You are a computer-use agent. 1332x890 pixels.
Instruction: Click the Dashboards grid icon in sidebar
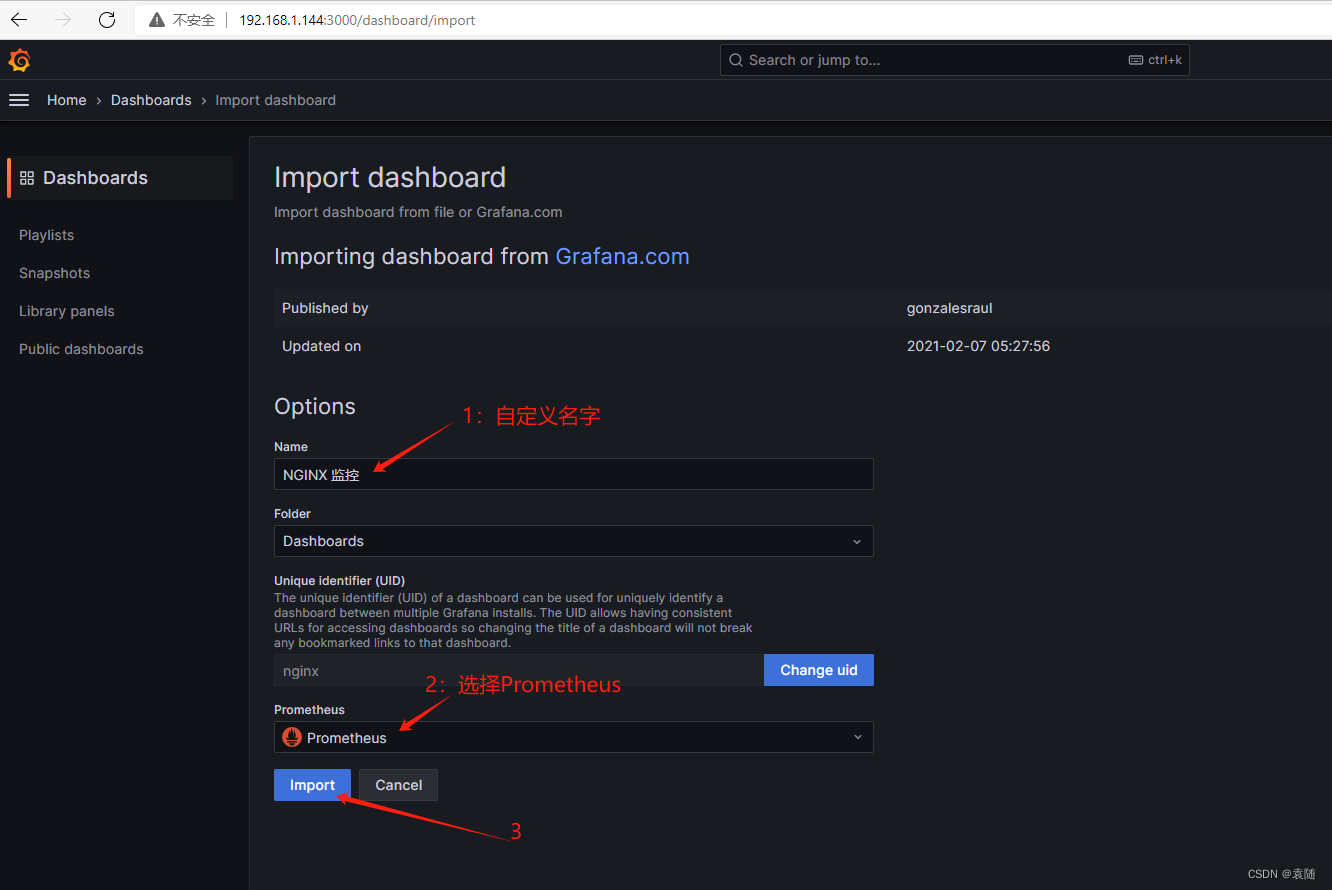click(x=27, y=178)
